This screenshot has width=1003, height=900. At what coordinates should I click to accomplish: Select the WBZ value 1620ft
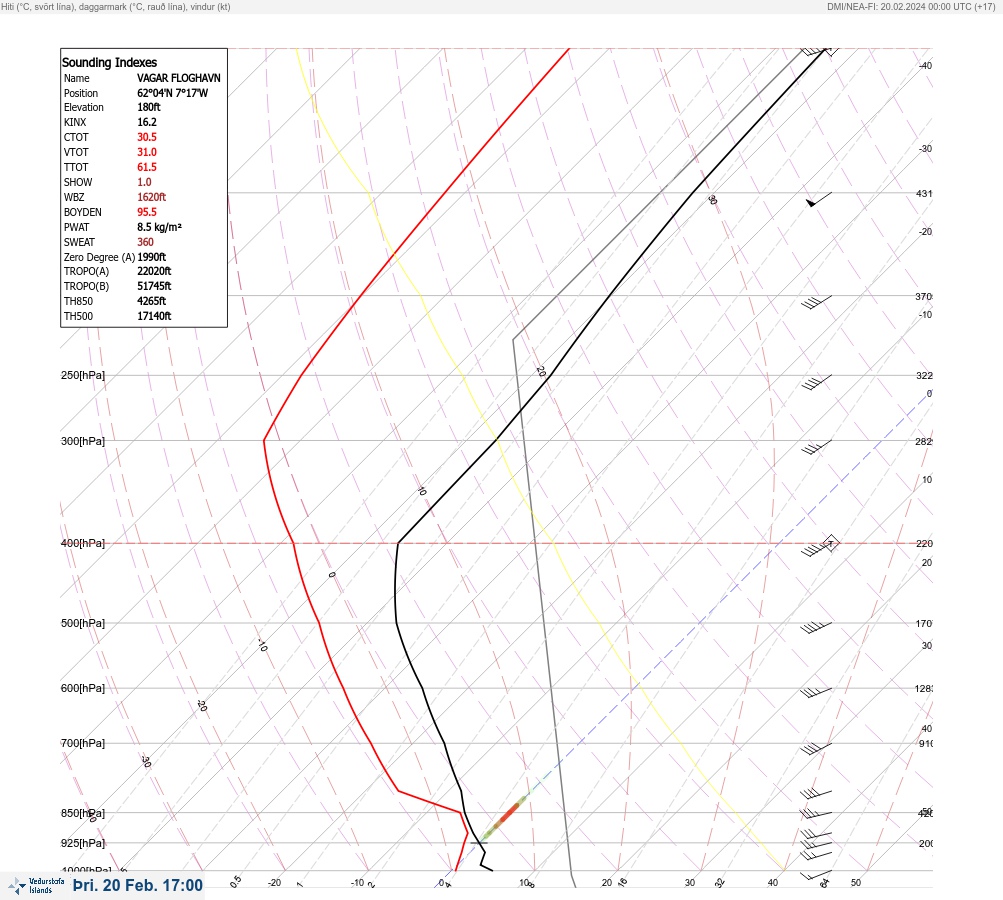click(x=151, y=197)
